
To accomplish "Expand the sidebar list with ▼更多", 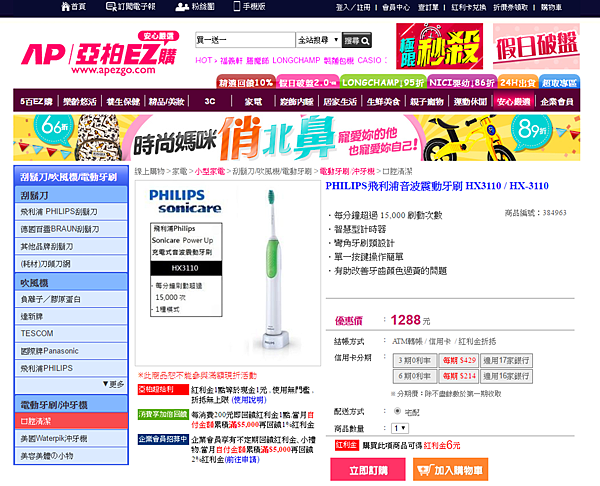I will click(x=113, y=384).
